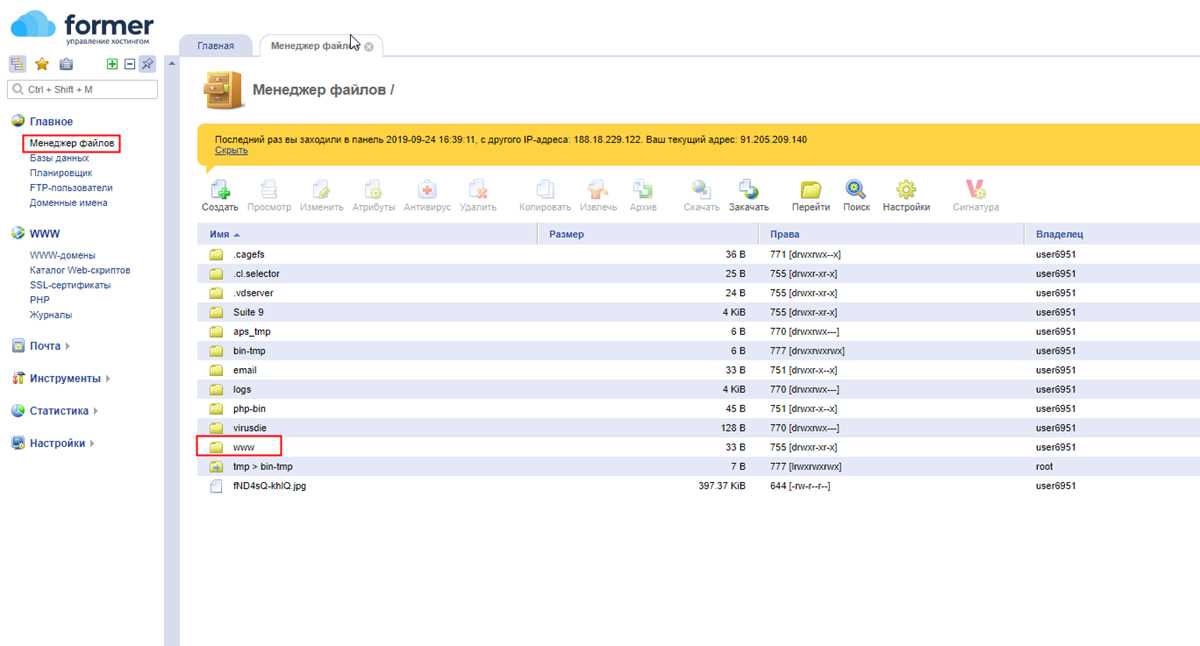Click the Скрыть link in notification

[x=231, y=151]
